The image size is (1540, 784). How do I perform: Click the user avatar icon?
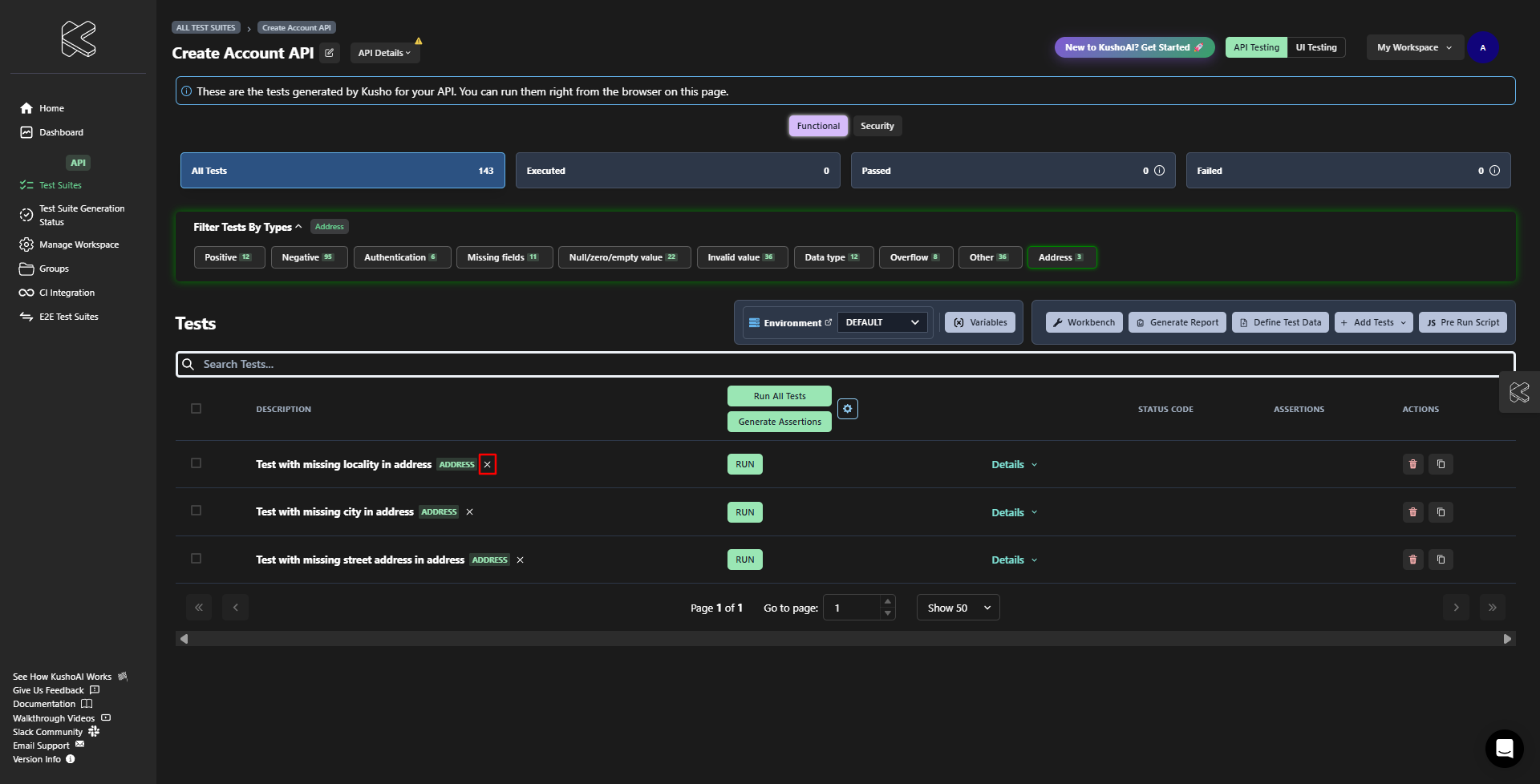(1482, 47)
